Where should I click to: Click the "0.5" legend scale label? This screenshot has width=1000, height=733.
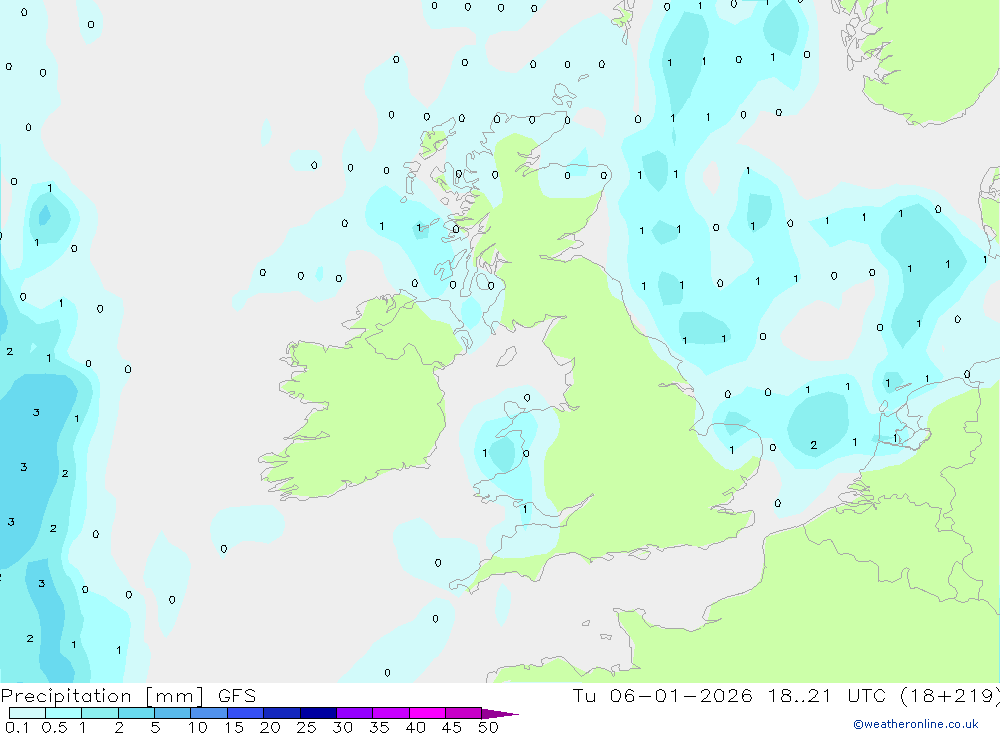tap(54, 727)
